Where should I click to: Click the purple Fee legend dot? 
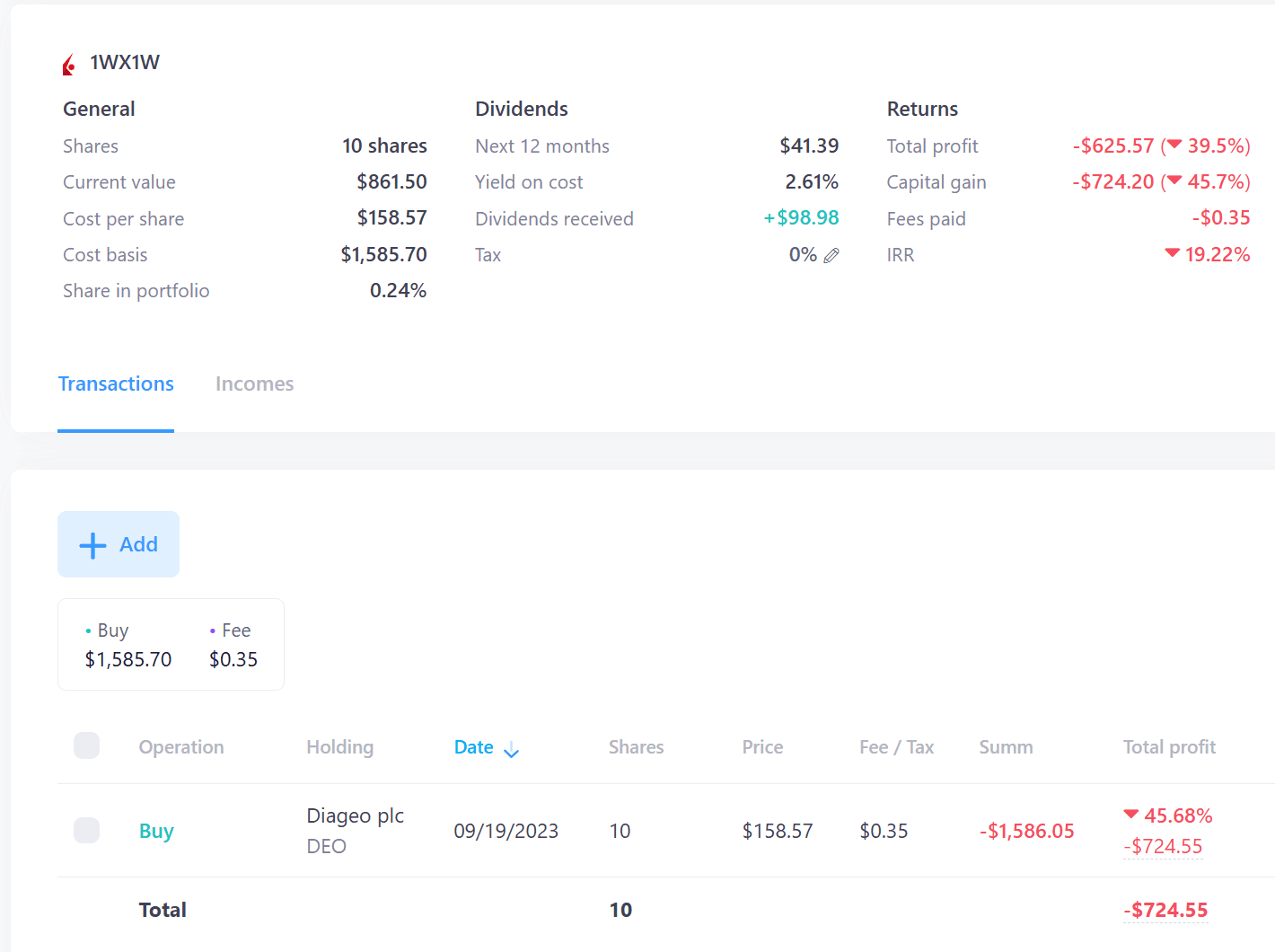coord(213,631)
